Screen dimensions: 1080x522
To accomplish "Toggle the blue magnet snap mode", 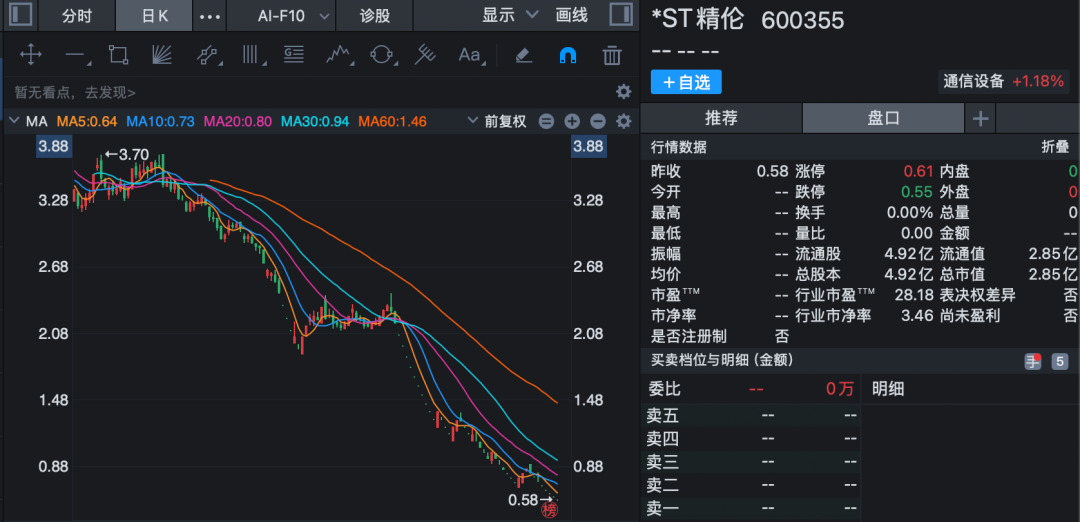I will pos(567,55).
